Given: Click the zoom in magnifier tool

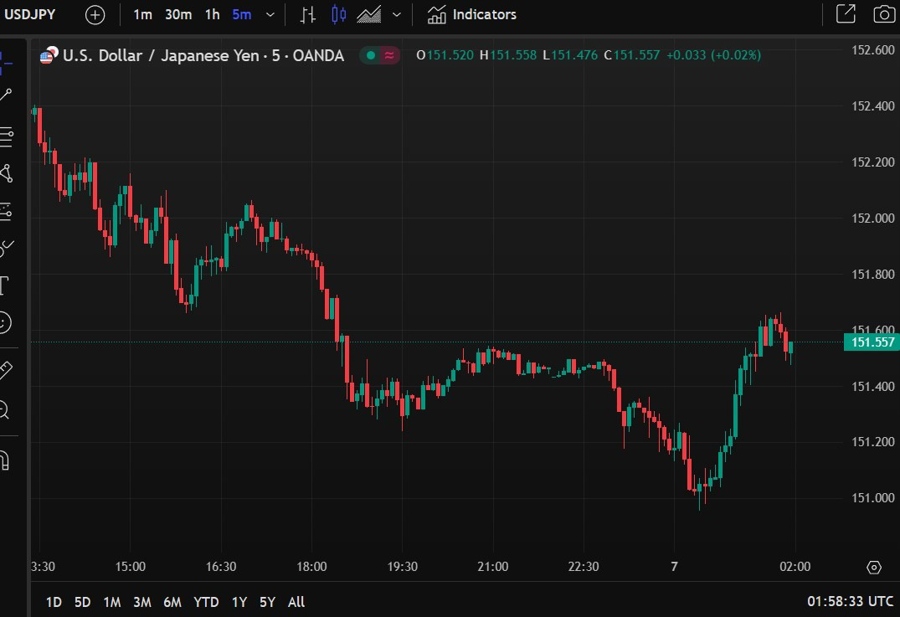Looking at the screenshot, I should pos(5,409).
